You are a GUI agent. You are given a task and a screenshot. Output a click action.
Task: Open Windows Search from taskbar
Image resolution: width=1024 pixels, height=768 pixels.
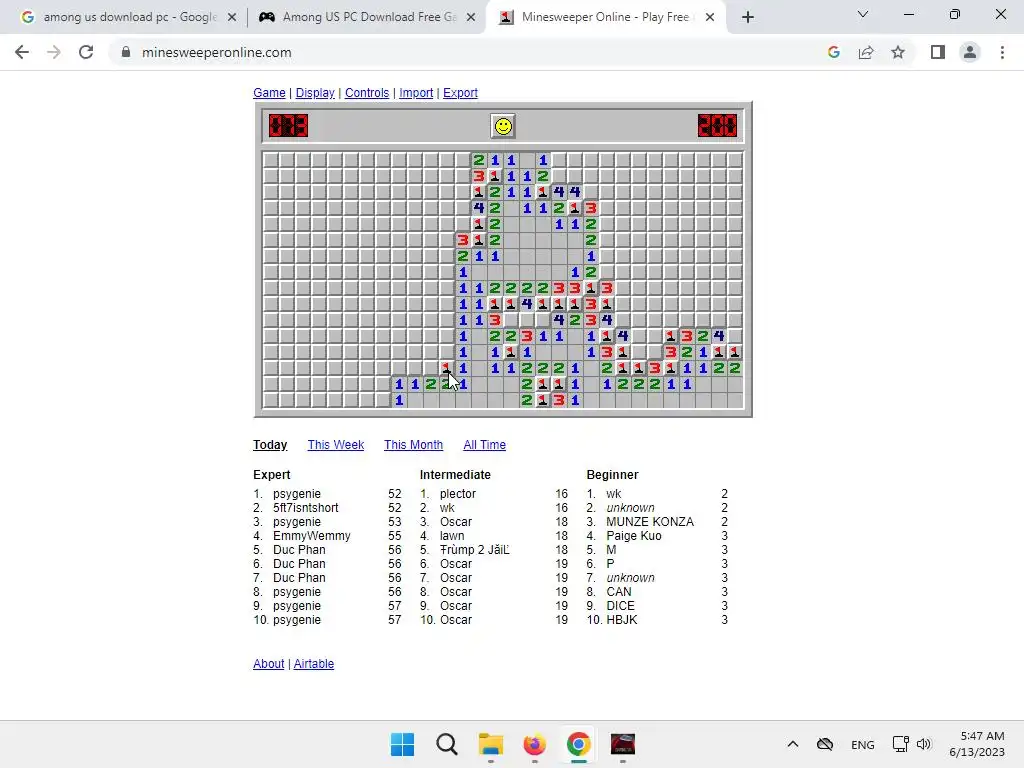point(447,744)
